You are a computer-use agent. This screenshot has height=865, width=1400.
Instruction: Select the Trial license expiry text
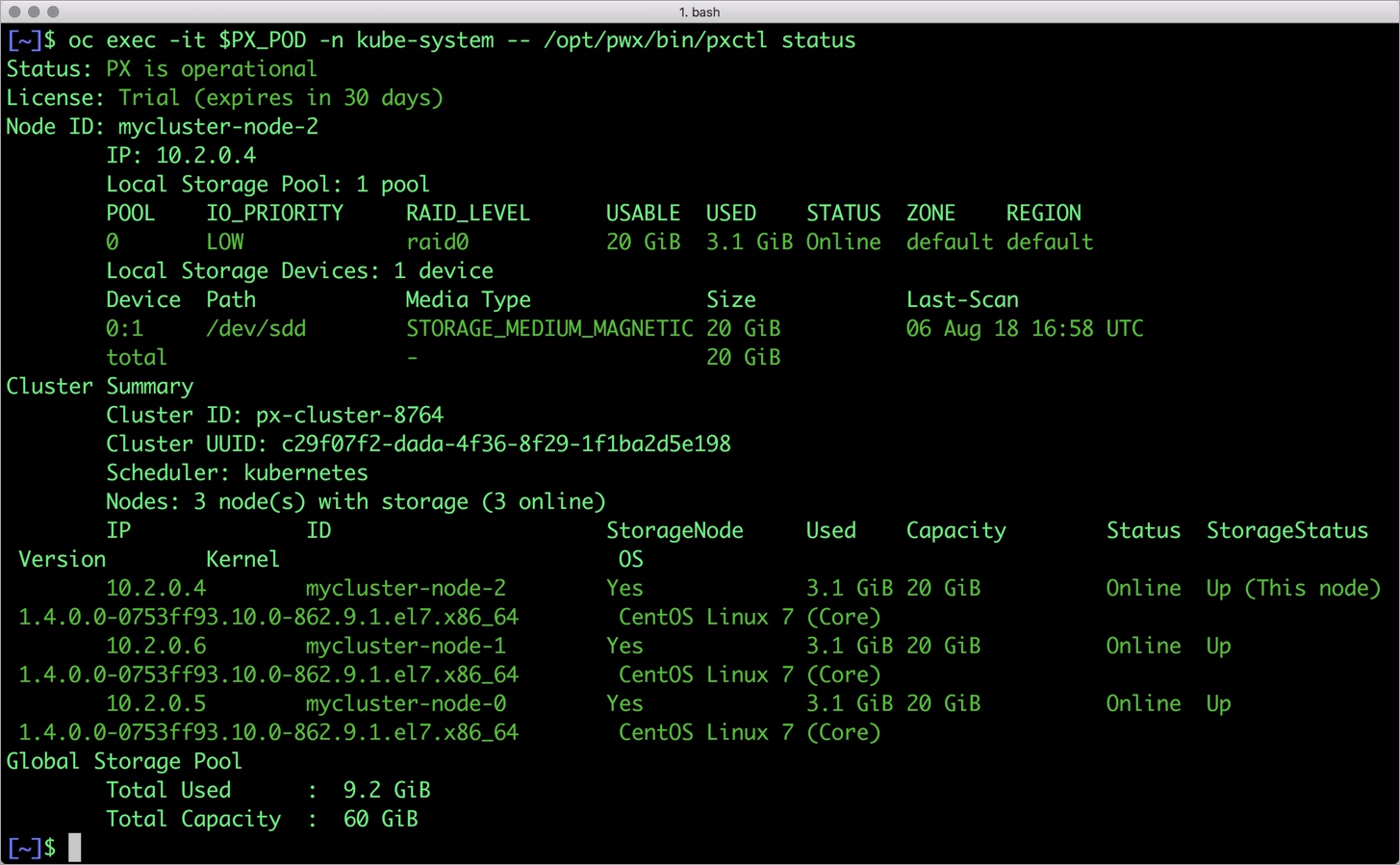281,97
